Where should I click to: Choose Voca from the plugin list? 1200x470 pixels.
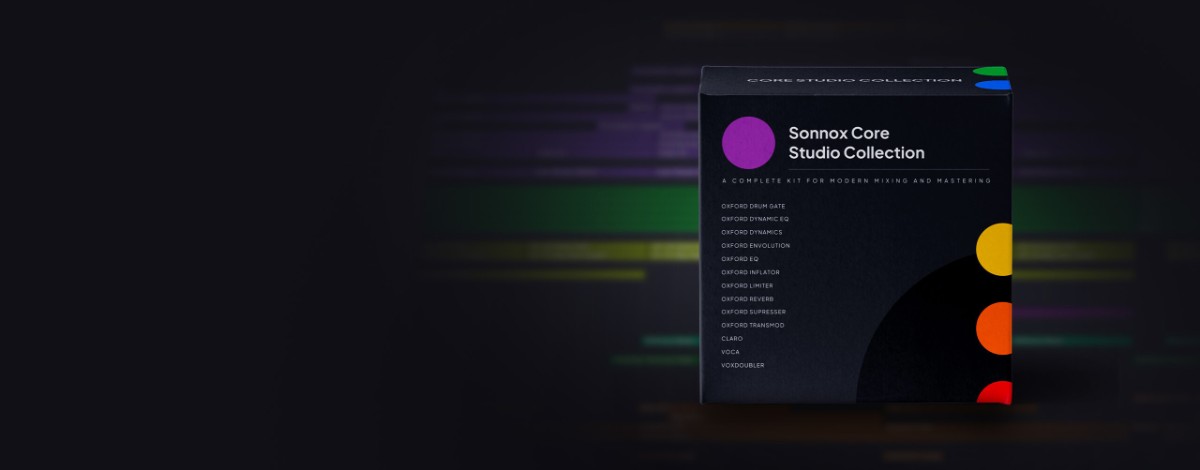click(730, 352)
